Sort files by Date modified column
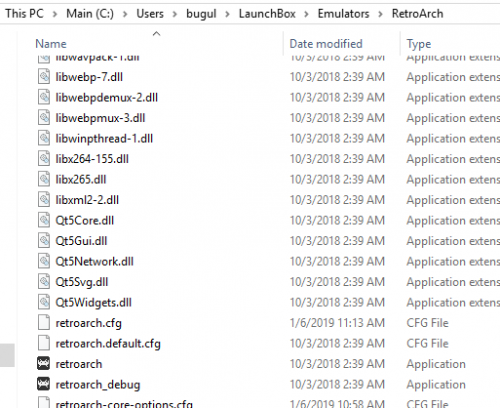Screen dimensions: 500x408 point(326,44)
